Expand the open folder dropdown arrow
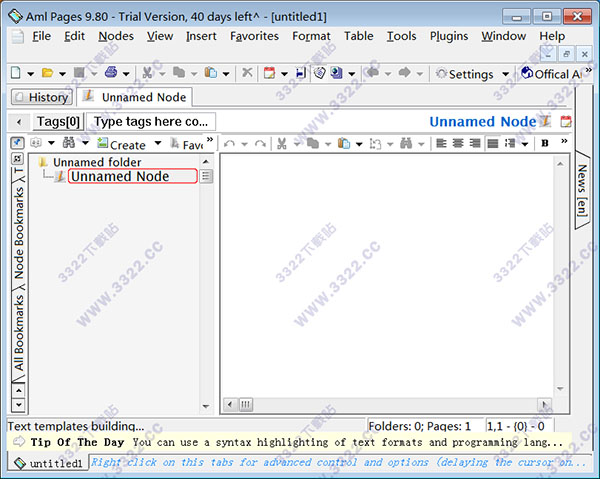Viewport: 600px width, 479px height. pyautogui.click(x=62, y=74)
